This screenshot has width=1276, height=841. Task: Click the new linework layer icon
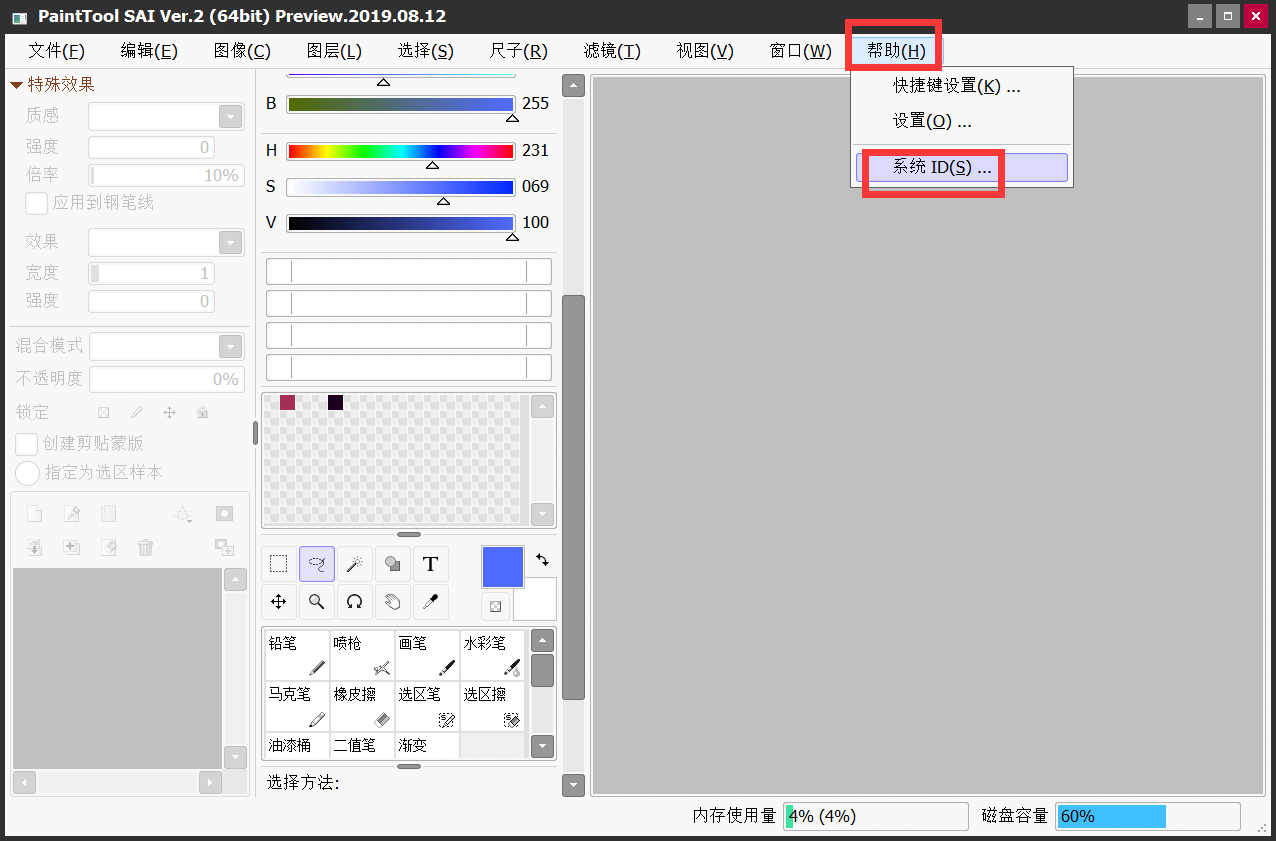[71, 514]
